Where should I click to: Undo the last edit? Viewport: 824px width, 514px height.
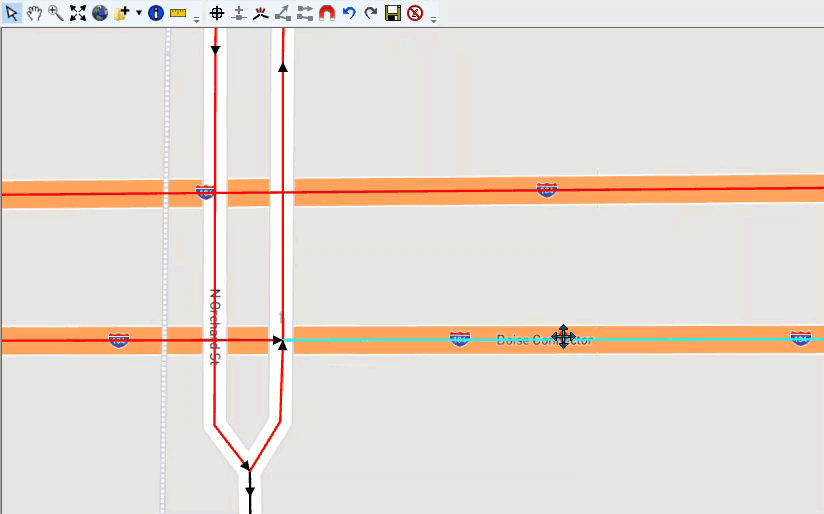349,13
